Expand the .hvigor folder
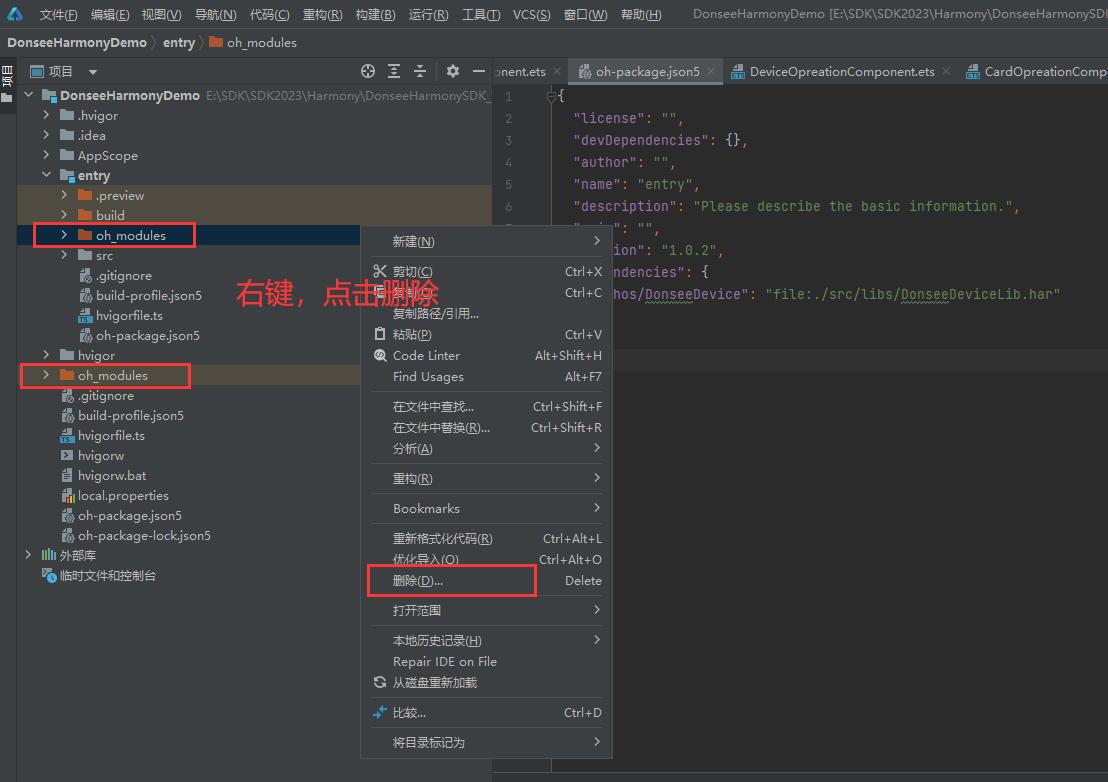The width and height of the screenshot is (1108, 782). pos(46,115)
